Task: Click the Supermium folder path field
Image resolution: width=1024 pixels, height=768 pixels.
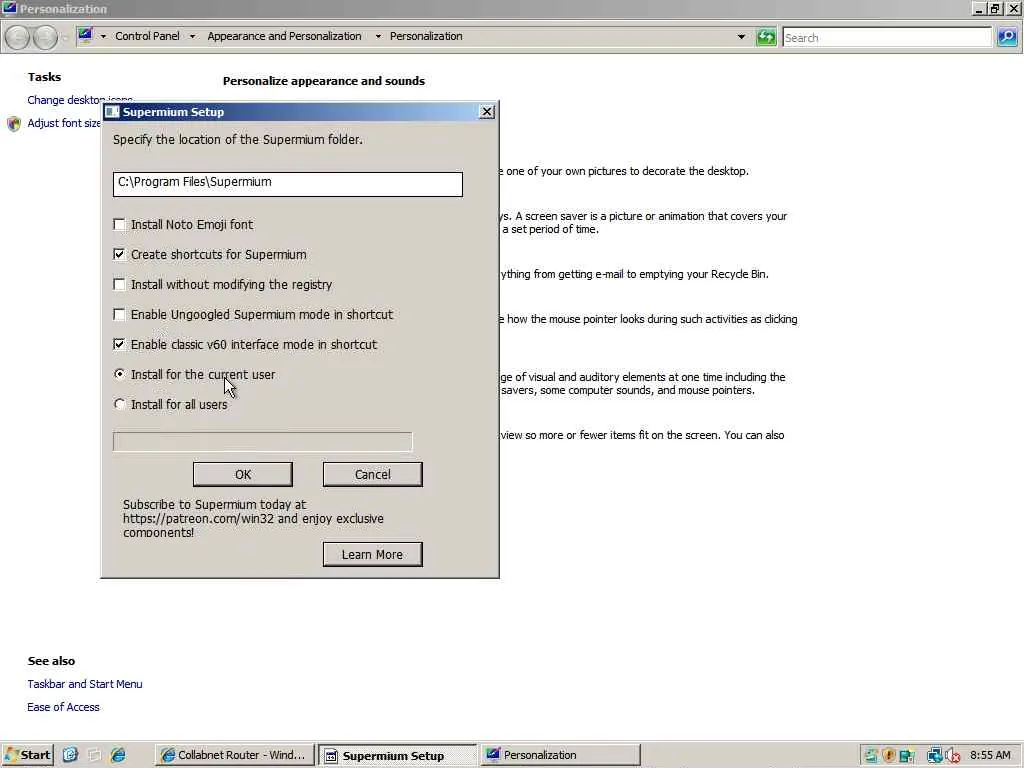Action: click(x=287, y=184)
